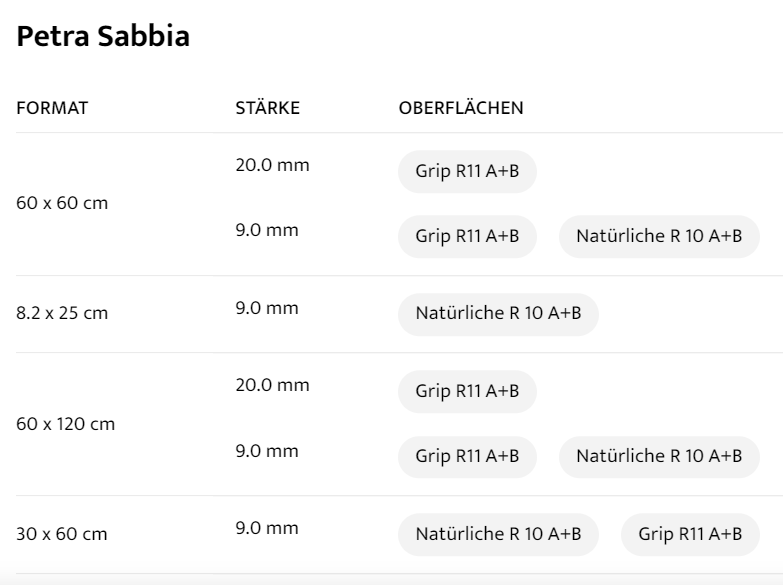Click 9.0 mm thickness for 8.2 x 25 cm
The image size is (783, 585).
coord(267,308)
